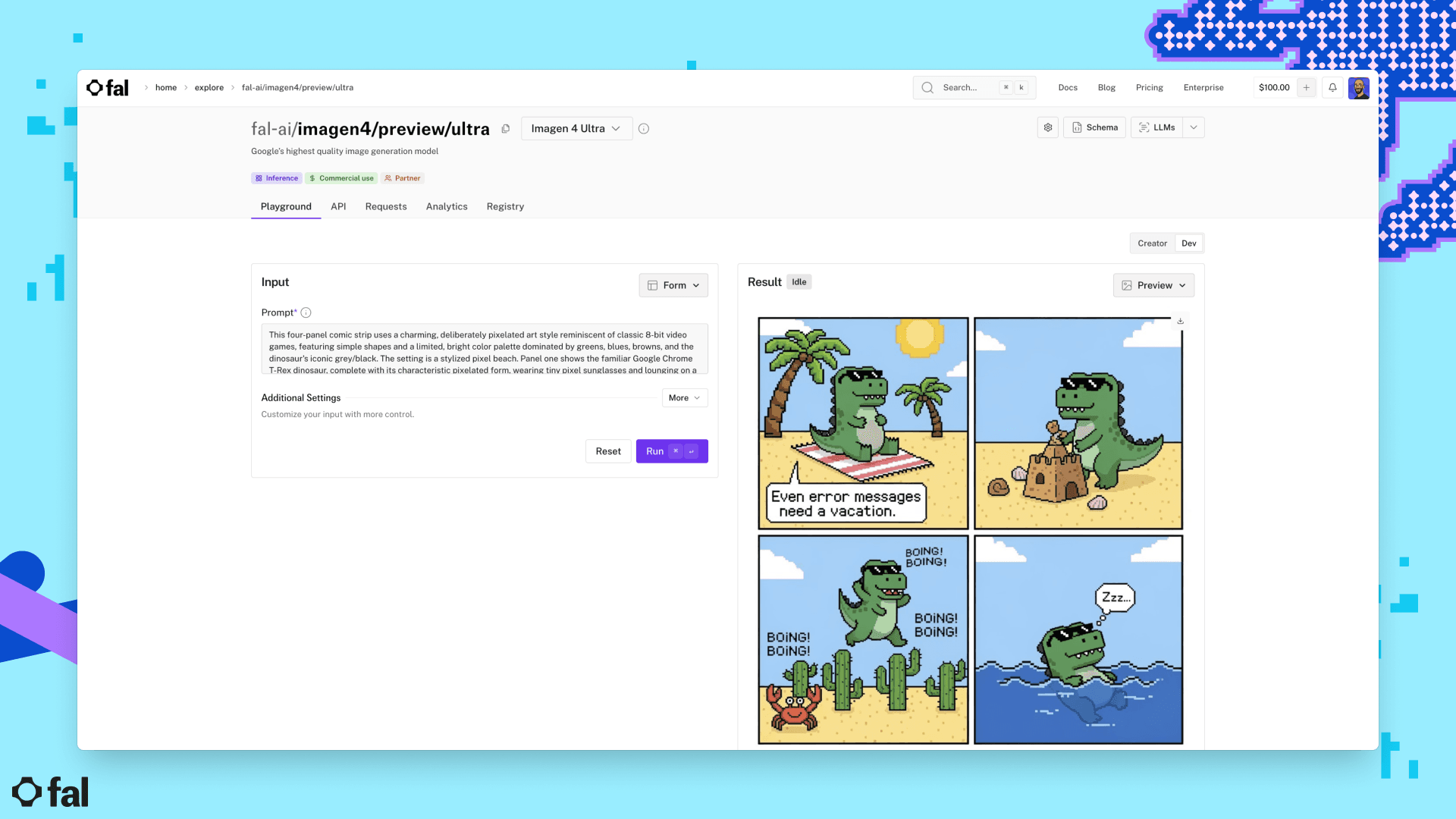
Task: Switch to Creator mode
Action: click(x=1152, y=243)
